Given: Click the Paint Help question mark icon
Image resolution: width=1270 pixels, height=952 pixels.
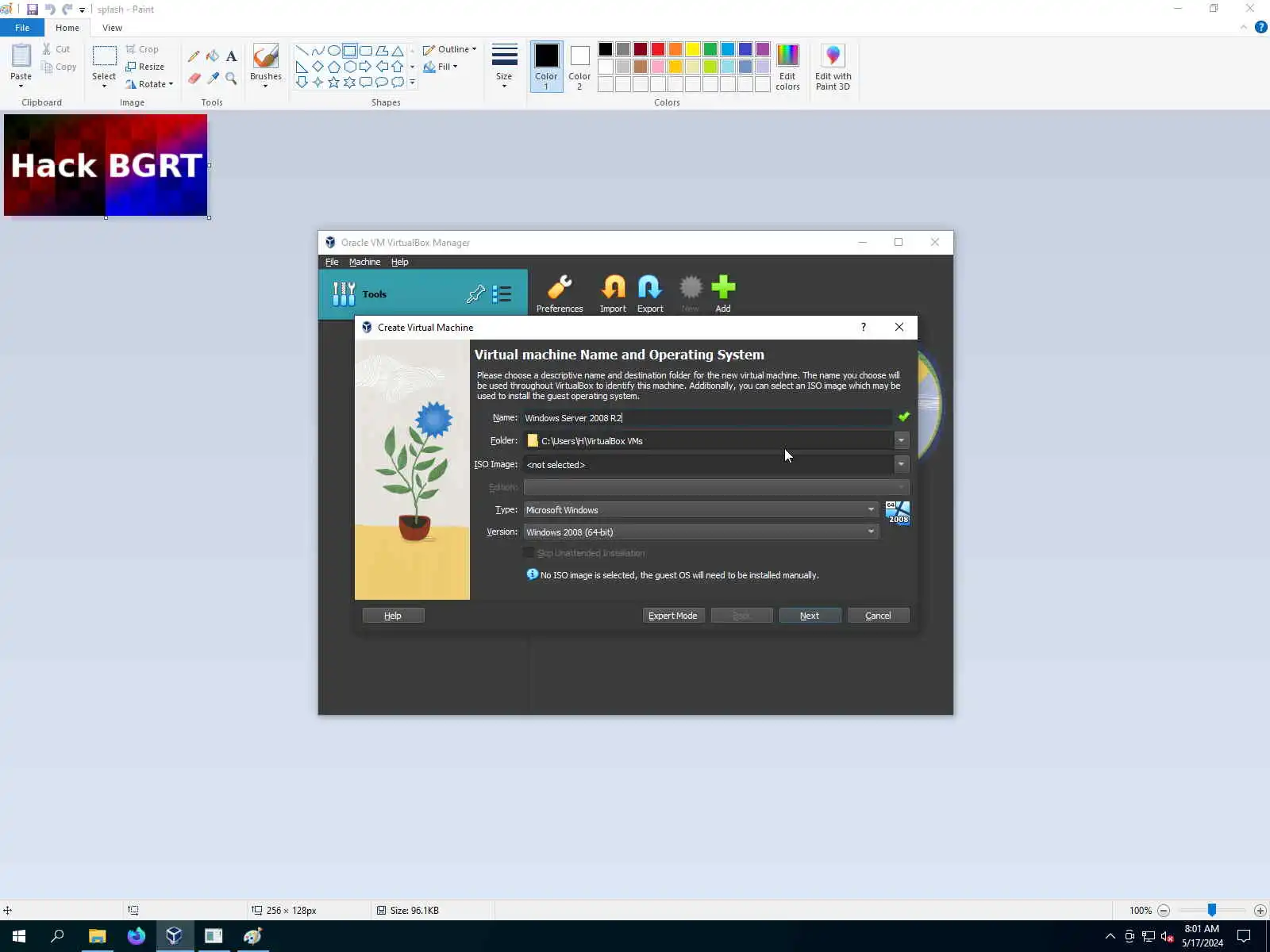Looking at the screenshot, I should pos(1260,27).
